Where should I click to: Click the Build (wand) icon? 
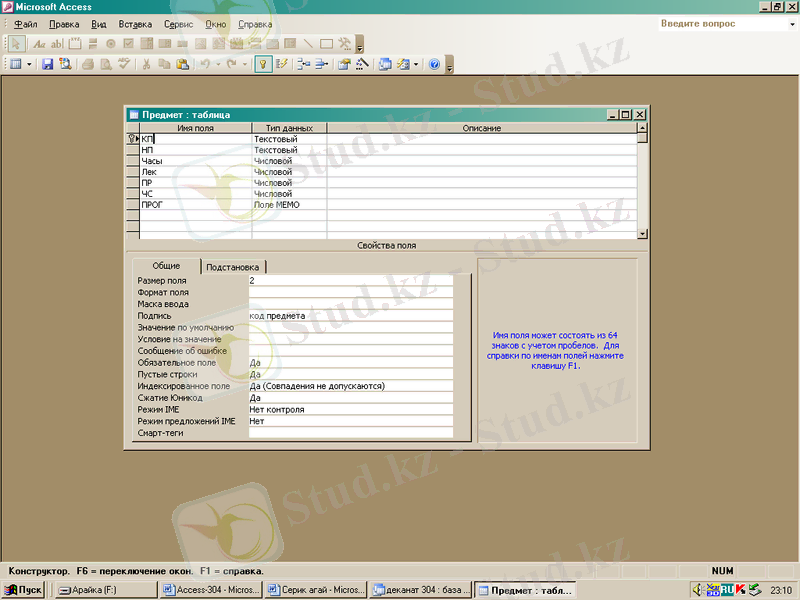(x=362, y=64)
